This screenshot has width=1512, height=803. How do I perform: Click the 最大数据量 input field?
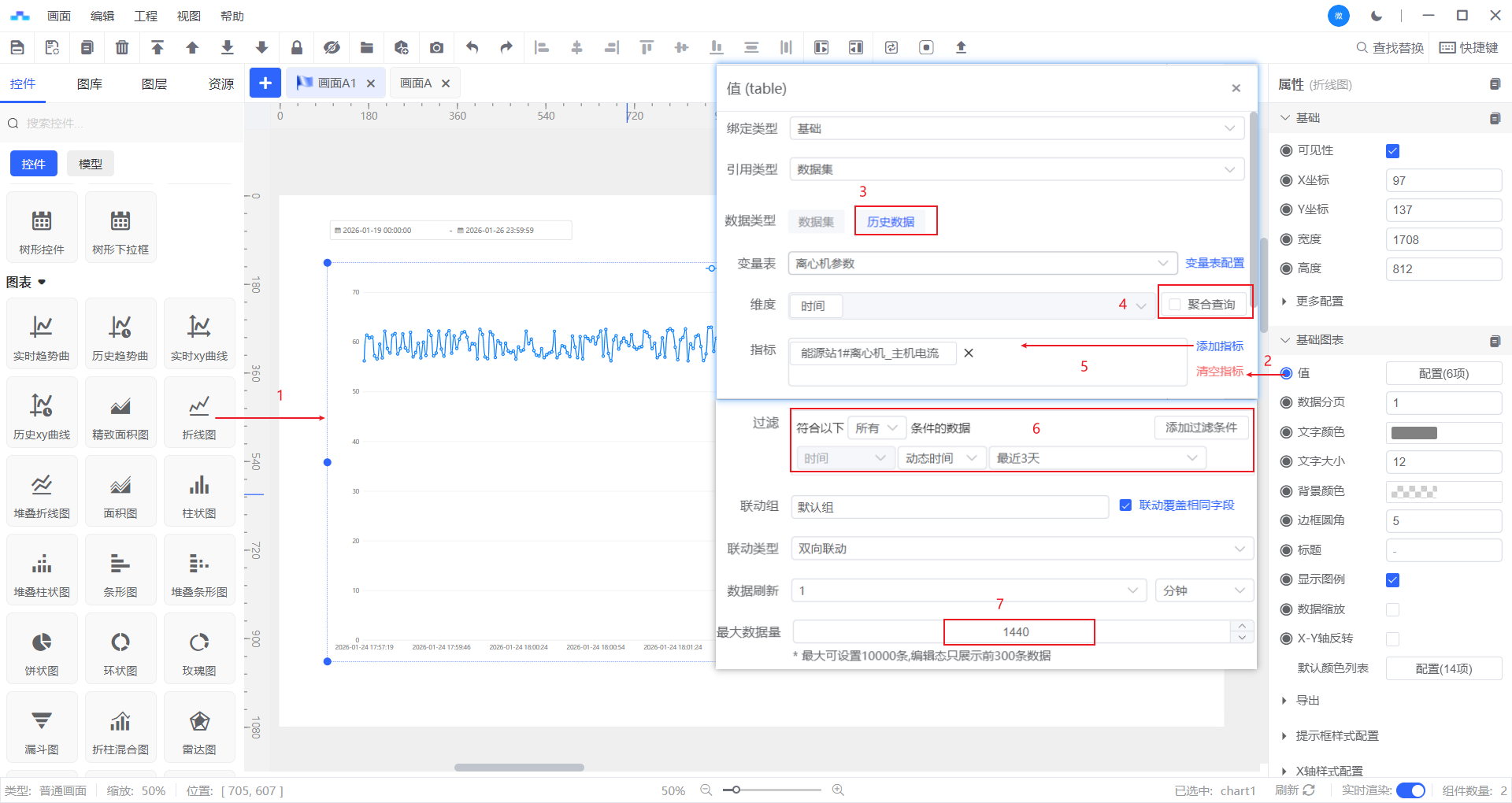(1015, 632)
